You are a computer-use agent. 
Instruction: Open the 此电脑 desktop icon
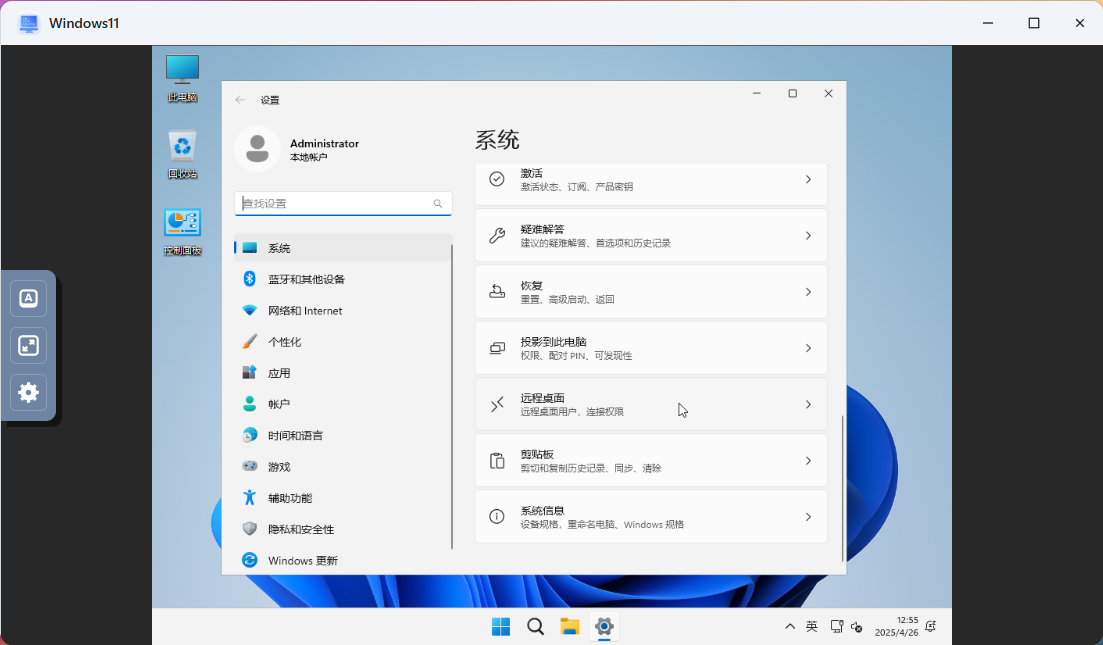pyautogui.click(x=182, y=78)
